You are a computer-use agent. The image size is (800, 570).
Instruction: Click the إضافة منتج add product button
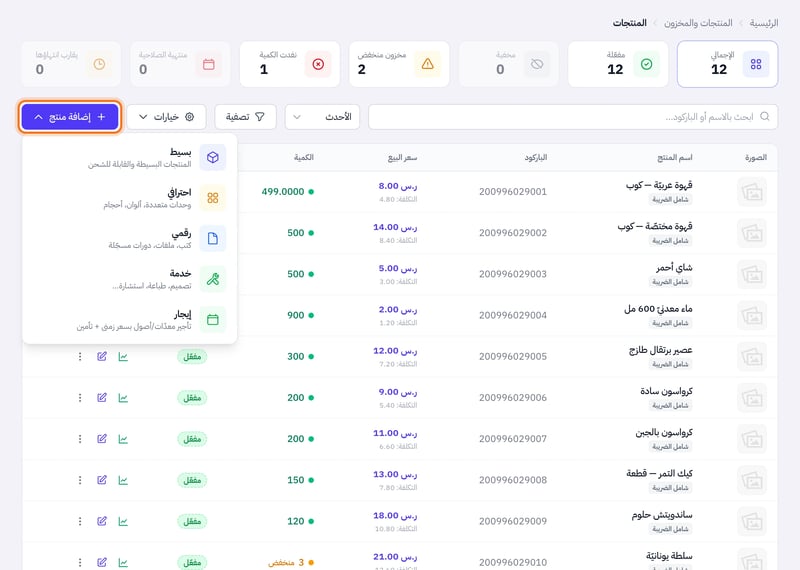click(x=70, y=117)
